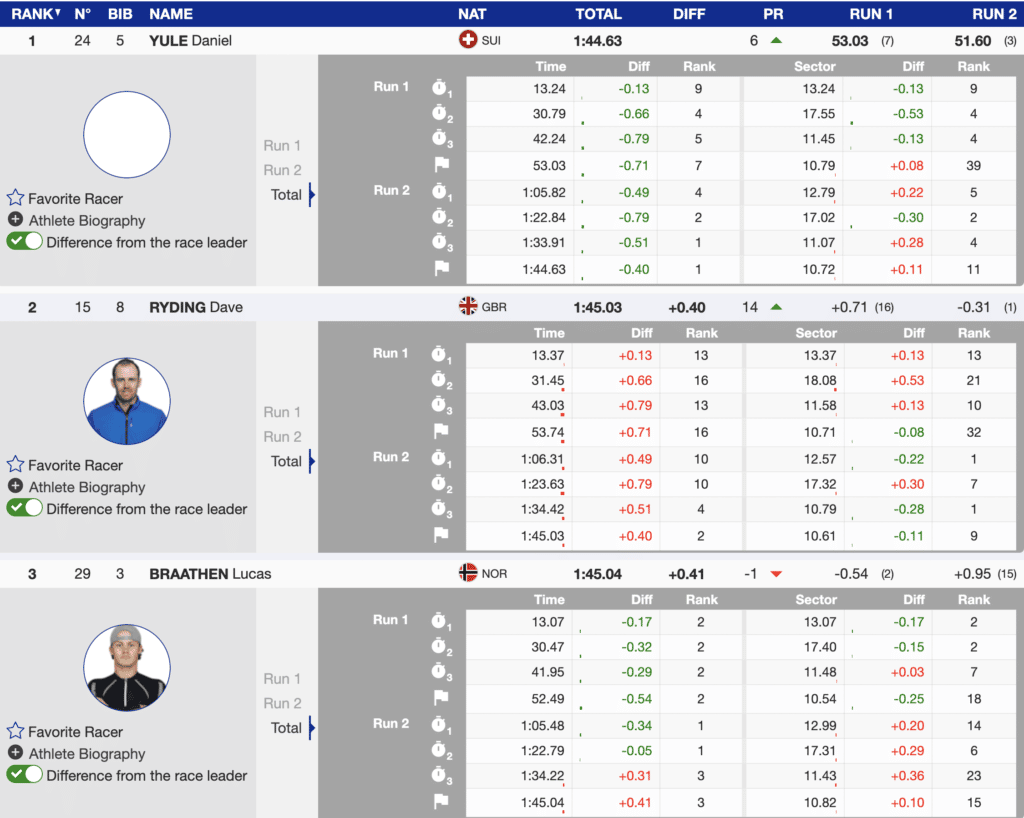Click the star icon beside Yule's Favorite Racer
This screenshot has height=818, width=1024.
click(15, 198)
